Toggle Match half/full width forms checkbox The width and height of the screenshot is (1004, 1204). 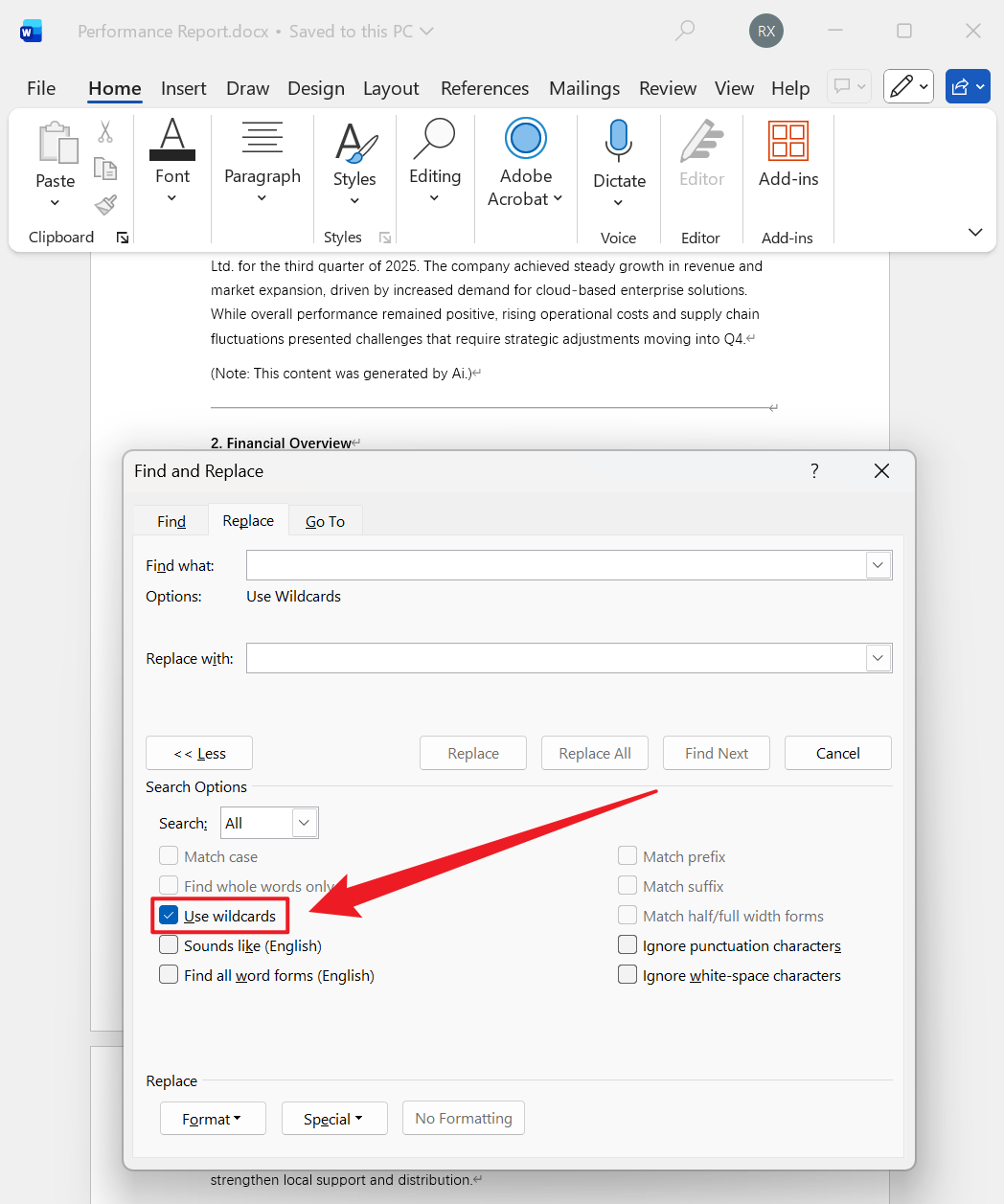tap(627, 915)
